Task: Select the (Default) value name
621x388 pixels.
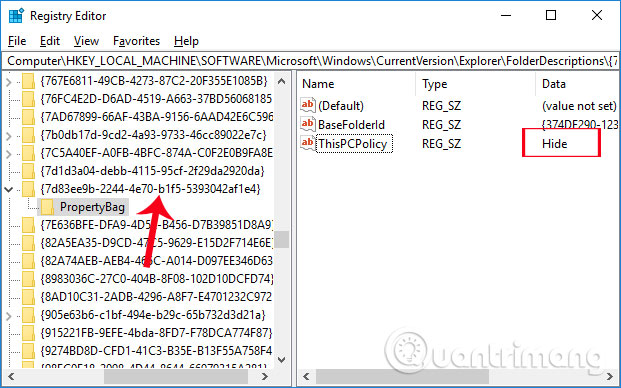Action: tap(341, 106)
